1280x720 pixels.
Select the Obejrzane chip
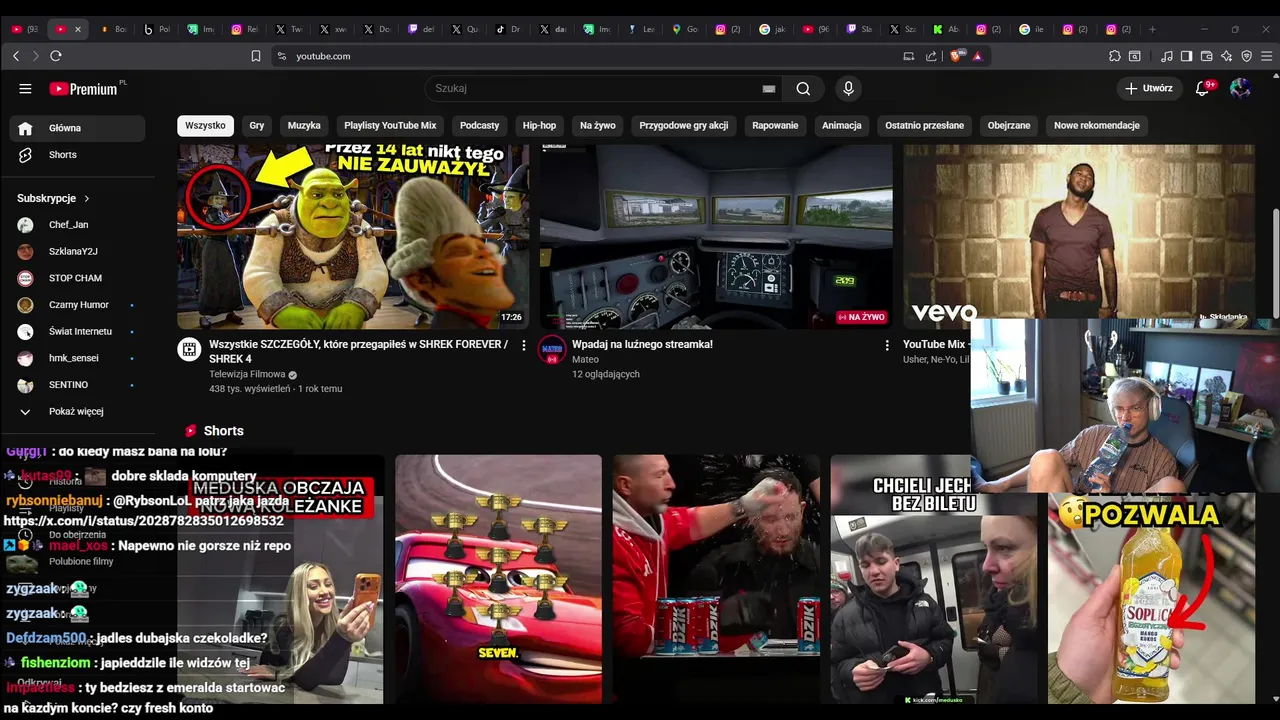pos(1009,125)
